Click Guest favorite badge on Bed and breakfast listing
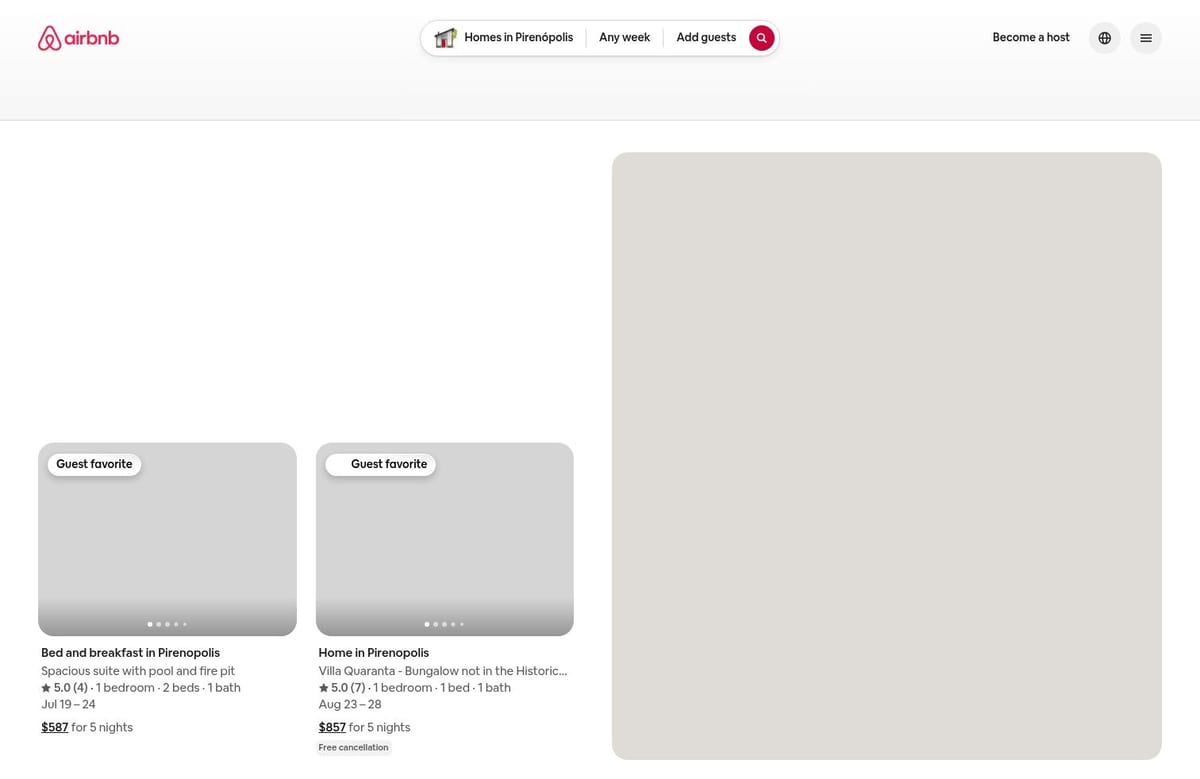 94,464
